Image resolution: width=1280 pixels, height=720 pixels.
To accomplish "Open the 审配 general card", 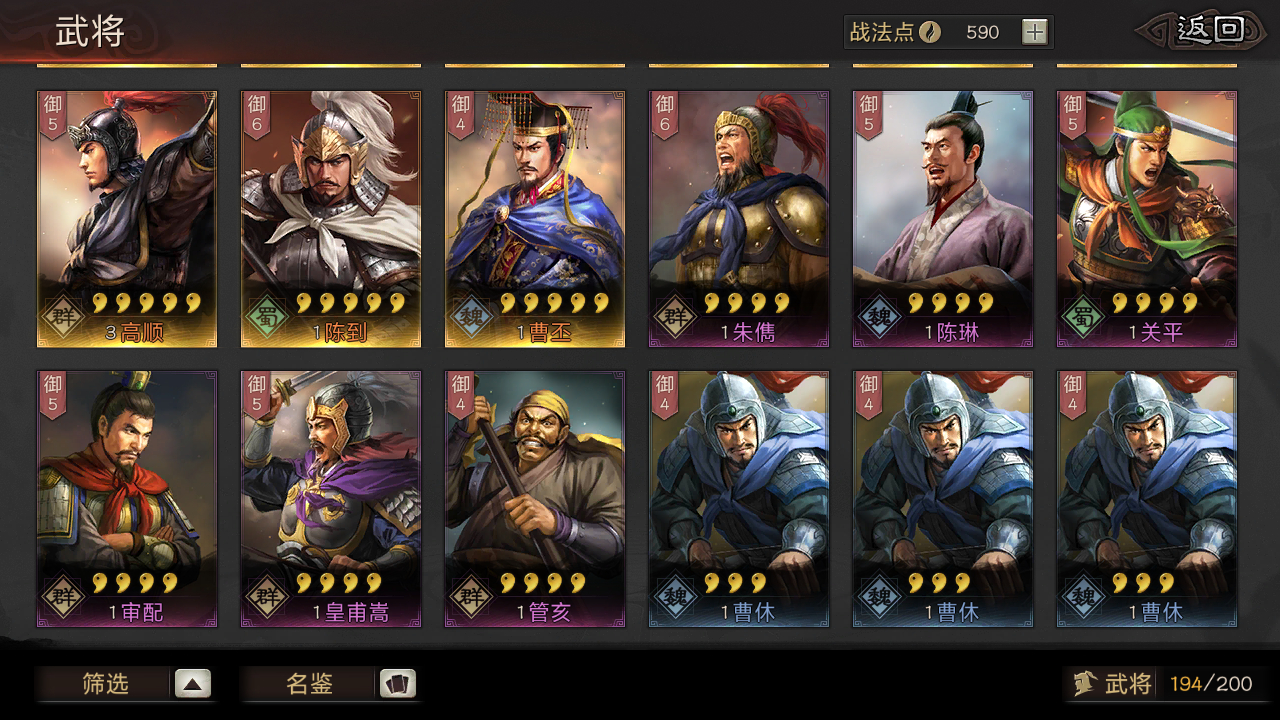I will coord(127,499).
